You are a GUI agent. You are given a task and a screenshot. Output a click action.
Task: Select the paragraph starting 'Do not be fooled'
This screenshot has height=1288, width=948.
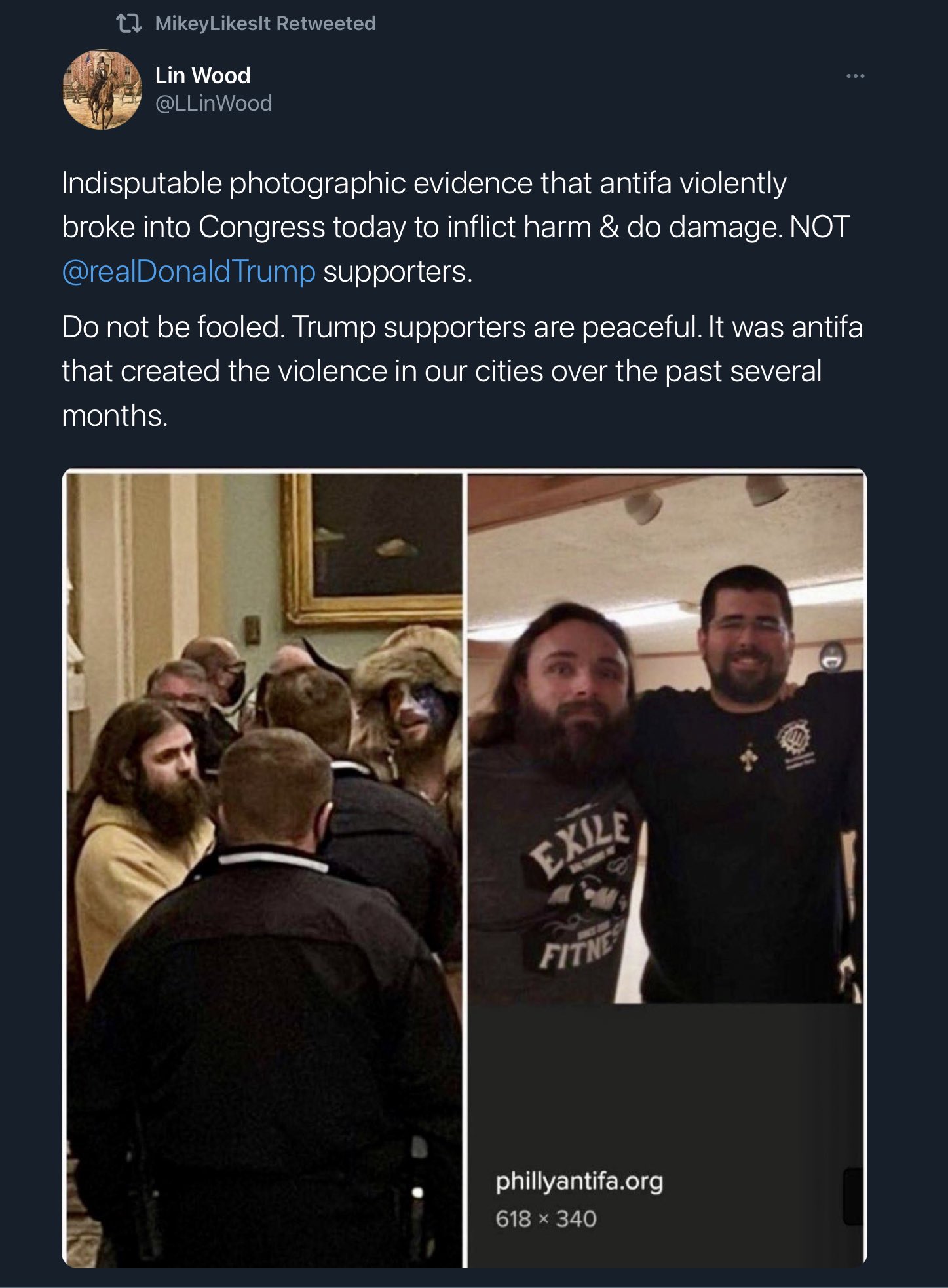point(462,371)
